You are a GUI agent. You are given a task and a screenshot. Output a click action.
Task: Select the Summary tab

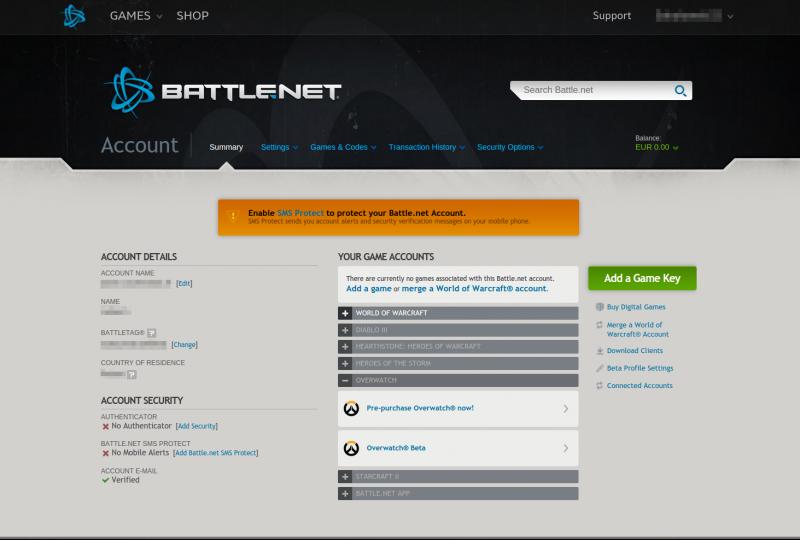click(x=226, y=147)
